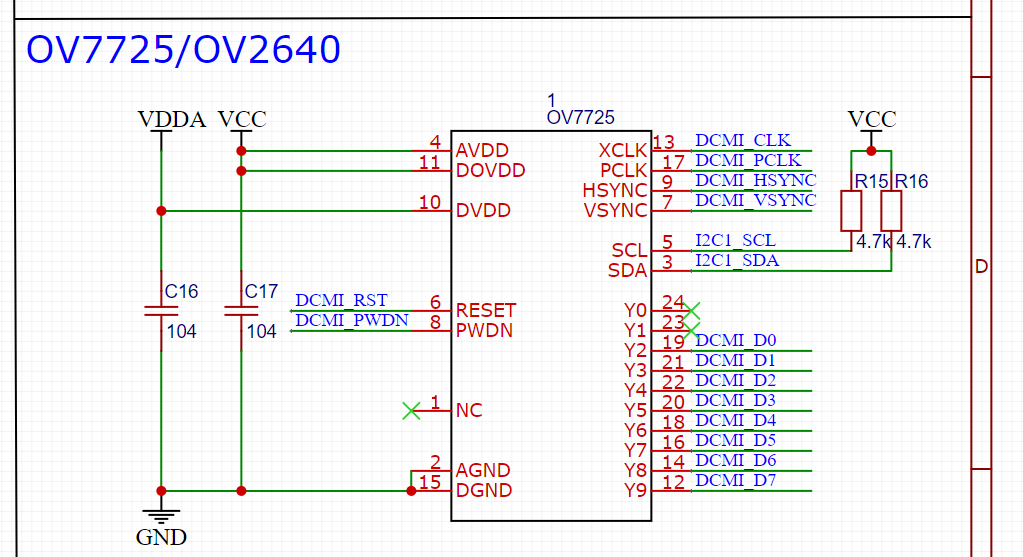Image resolution: width=1023 pixels, height=557 pixels.
Task: Select the PCLK pin name inside the chip
Action: (623, 171)
